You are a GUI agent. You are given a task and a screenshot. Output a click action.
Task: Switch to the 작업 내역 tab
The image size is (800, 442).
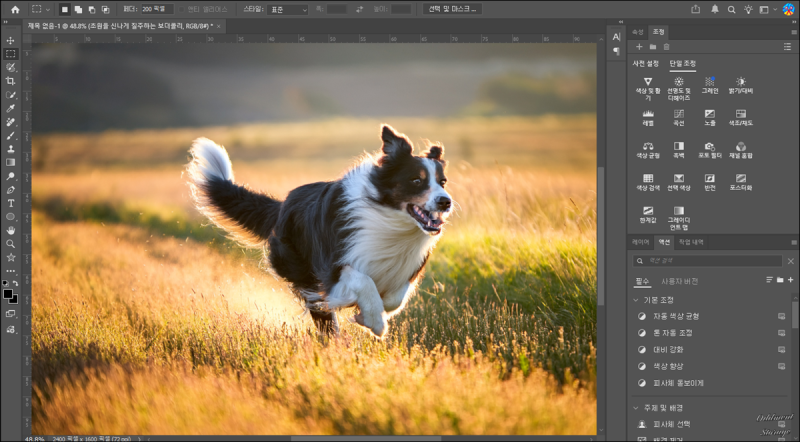tap(691, 242)
